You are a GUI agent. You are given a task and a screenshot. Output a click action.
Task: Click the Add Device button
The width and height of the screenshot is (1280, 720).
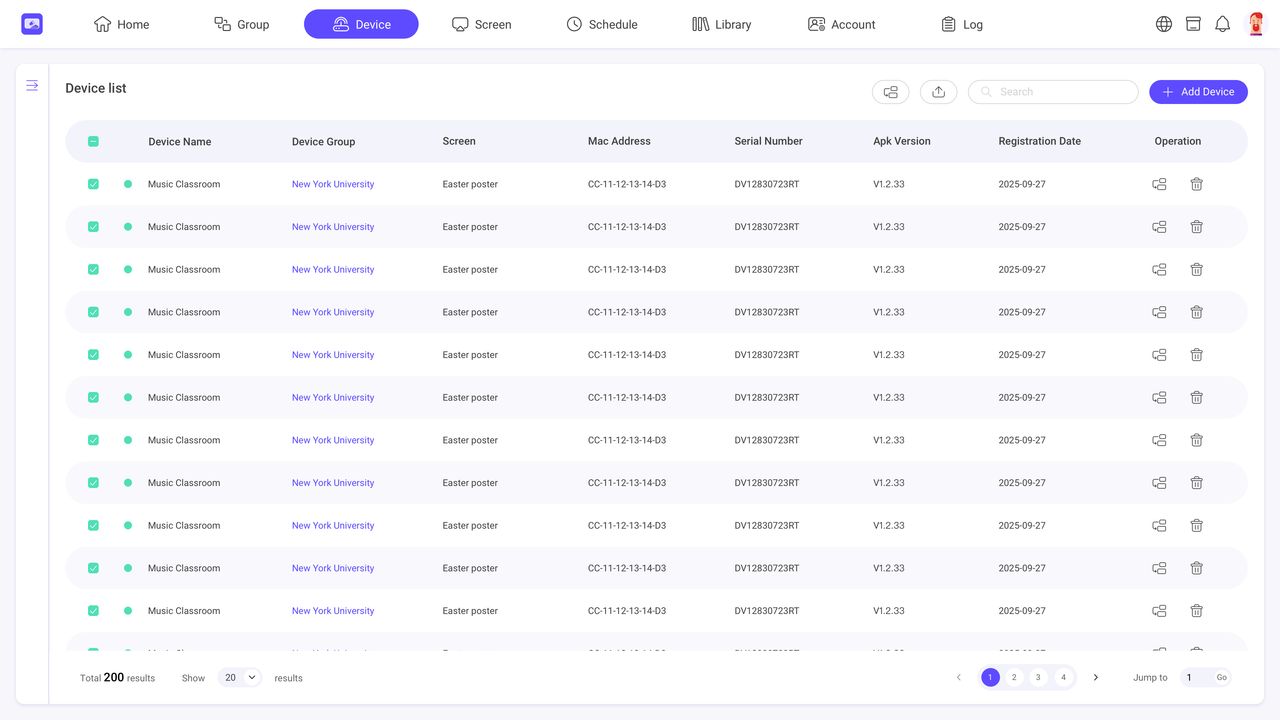point(1198,92)
